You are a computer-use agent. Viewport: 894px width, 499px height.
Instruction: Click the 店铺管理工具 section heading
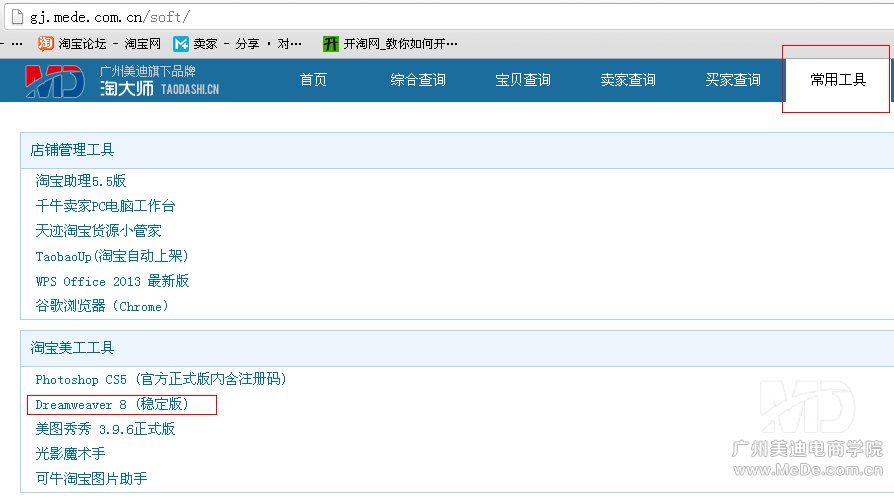tap(72, 150)
